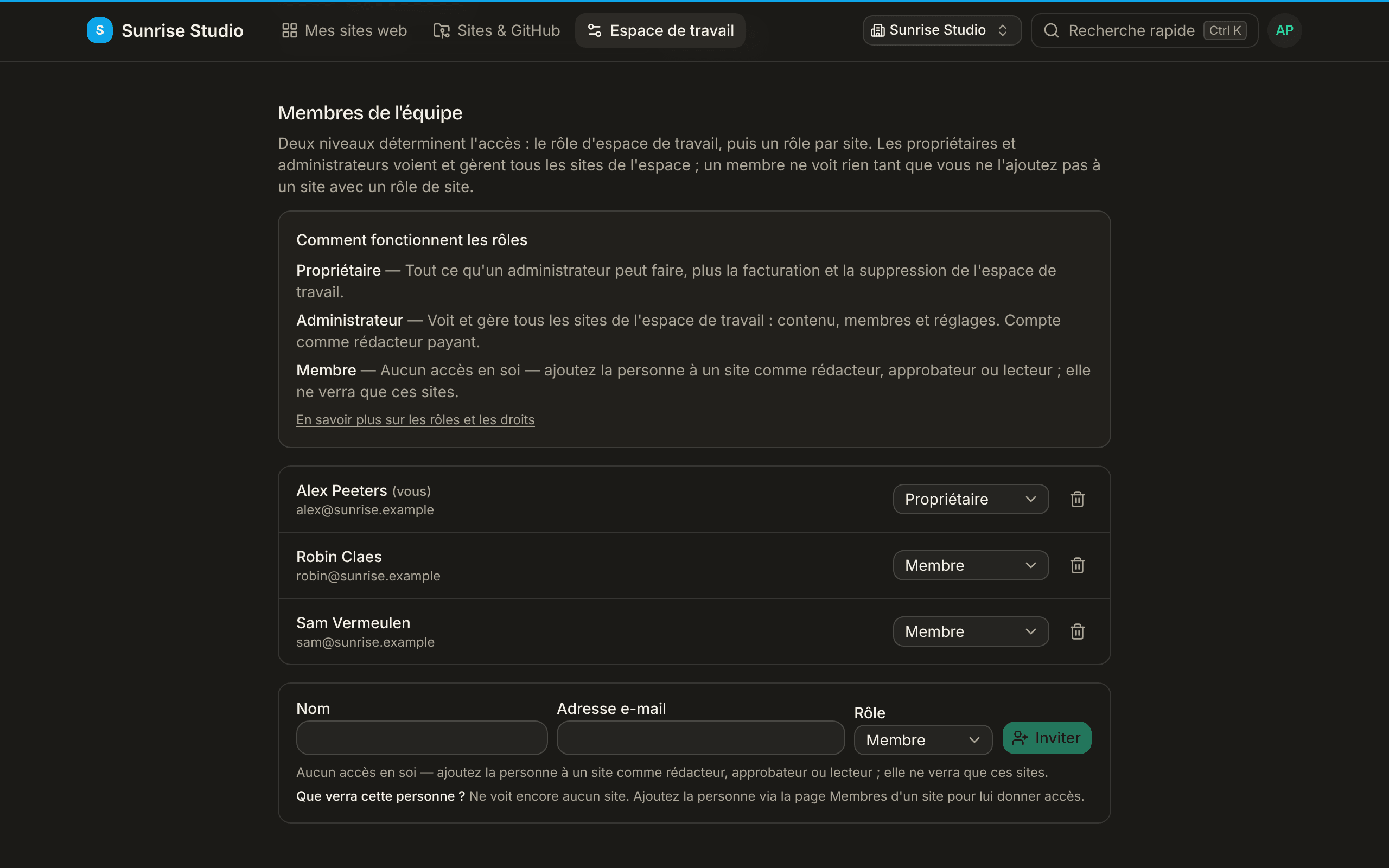Remove Sam Vermeulen using the trash icon
This screenshot has height=868, width=1389.
pyautogui.click(x=1078, y=631)
